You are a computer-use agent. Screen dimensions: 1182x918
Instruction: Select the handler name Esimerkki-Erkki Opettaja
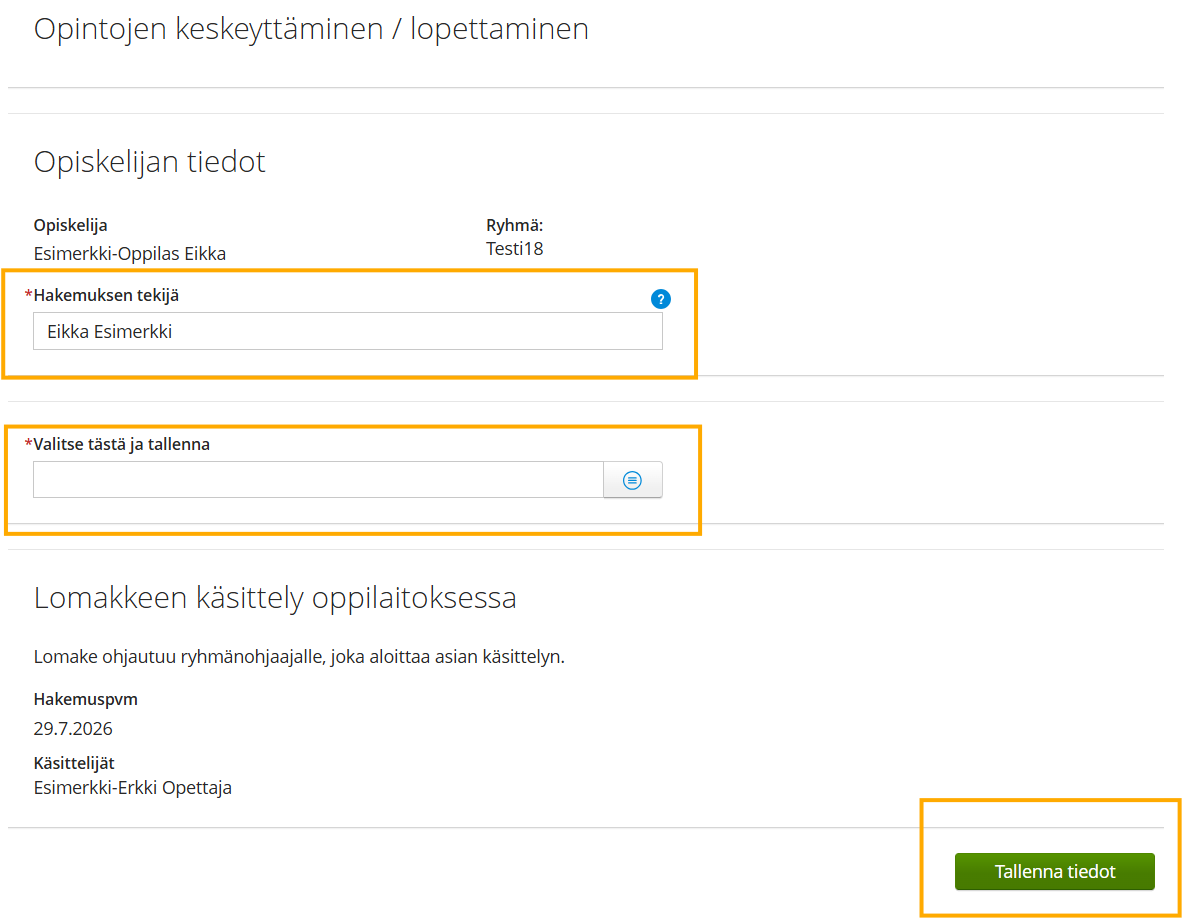coord(133,788)
